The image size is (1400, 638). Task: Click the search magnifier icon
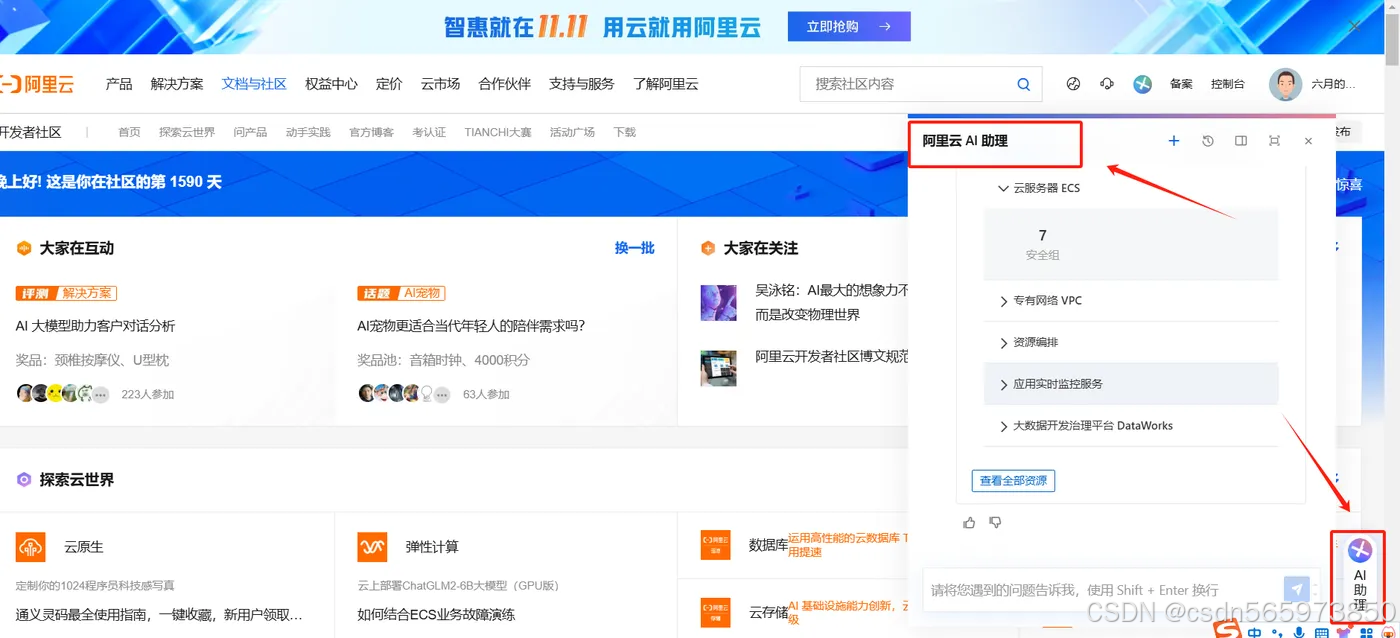(x=1023, y=84)
